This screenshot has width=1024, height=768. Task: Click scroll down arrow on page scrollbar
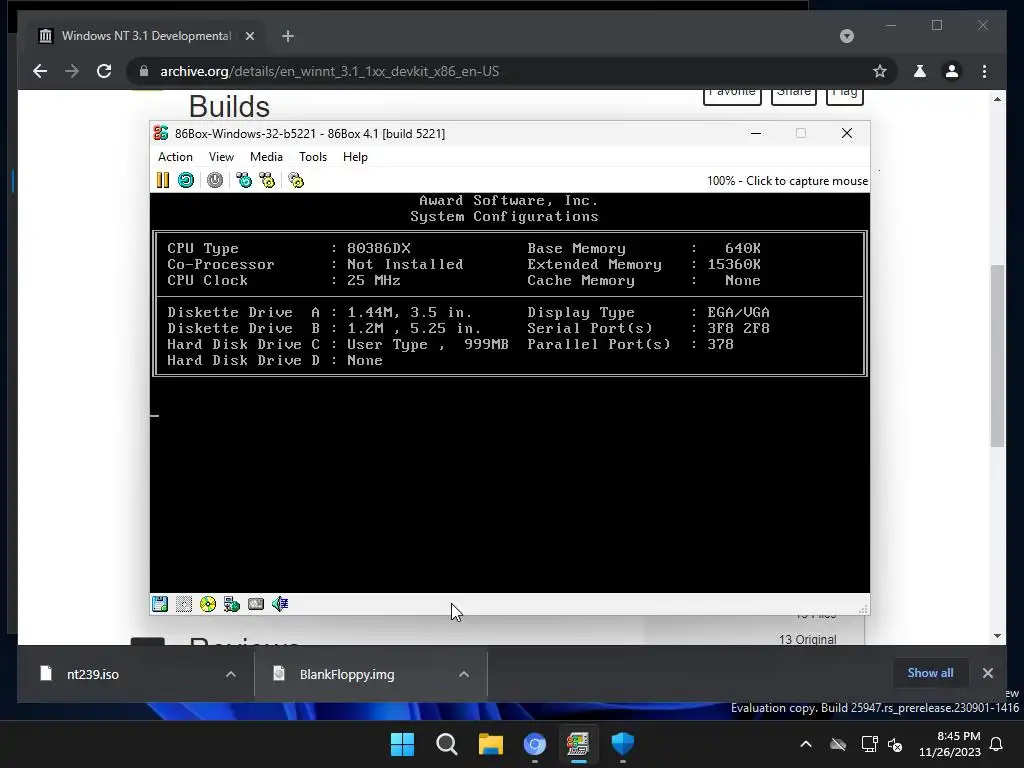click(997, 635)
